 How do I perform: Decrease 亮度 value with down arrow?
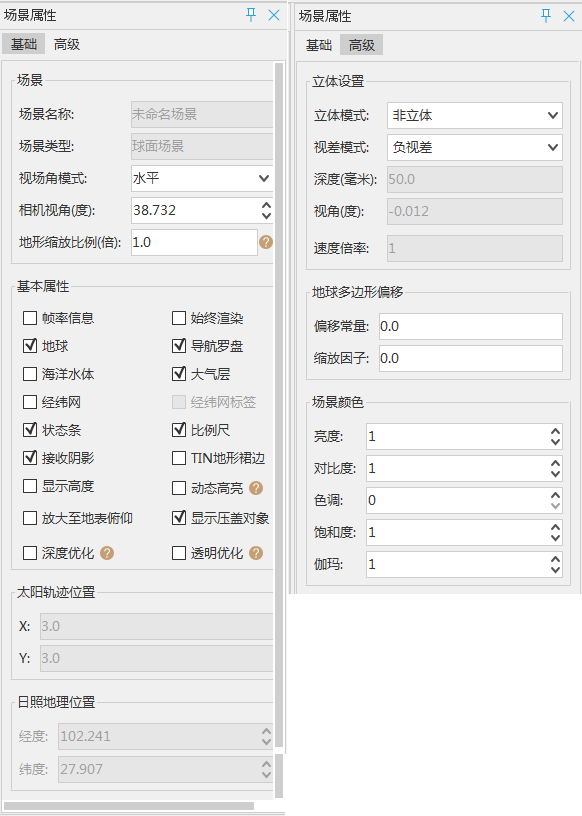tap(555, 442)
